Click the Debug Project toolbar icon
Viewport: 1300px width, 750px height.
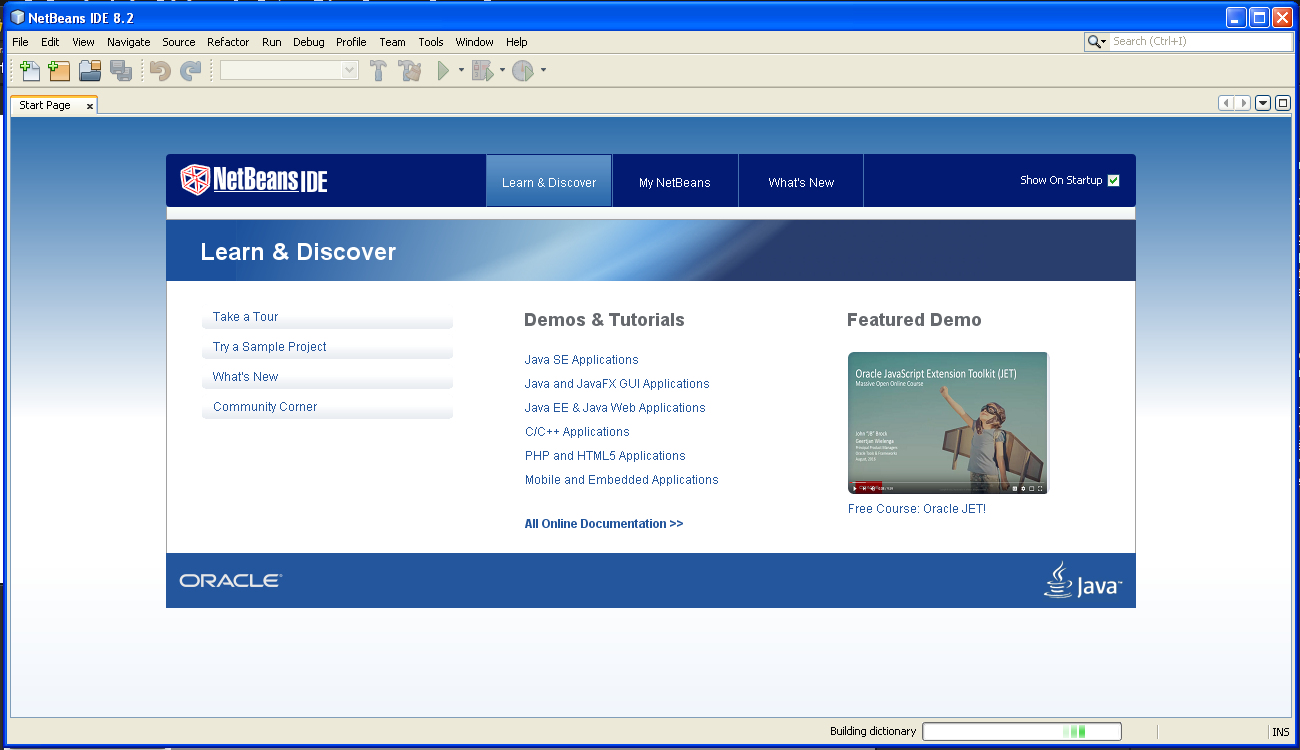[482, 70]
